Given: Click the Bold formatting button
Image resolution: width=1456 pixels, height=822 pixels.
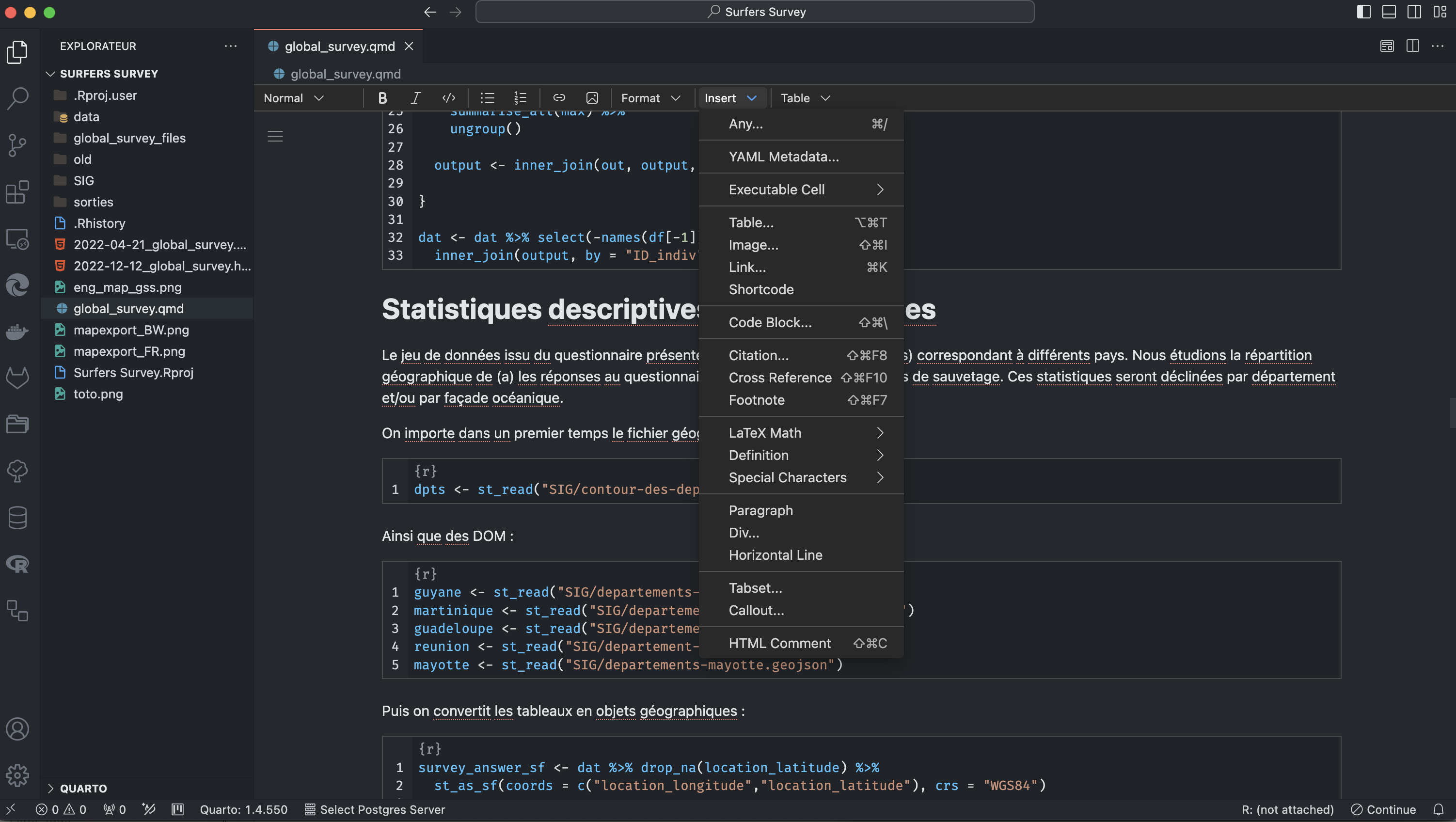Looking at the screenshot, I should coord(382,98).
